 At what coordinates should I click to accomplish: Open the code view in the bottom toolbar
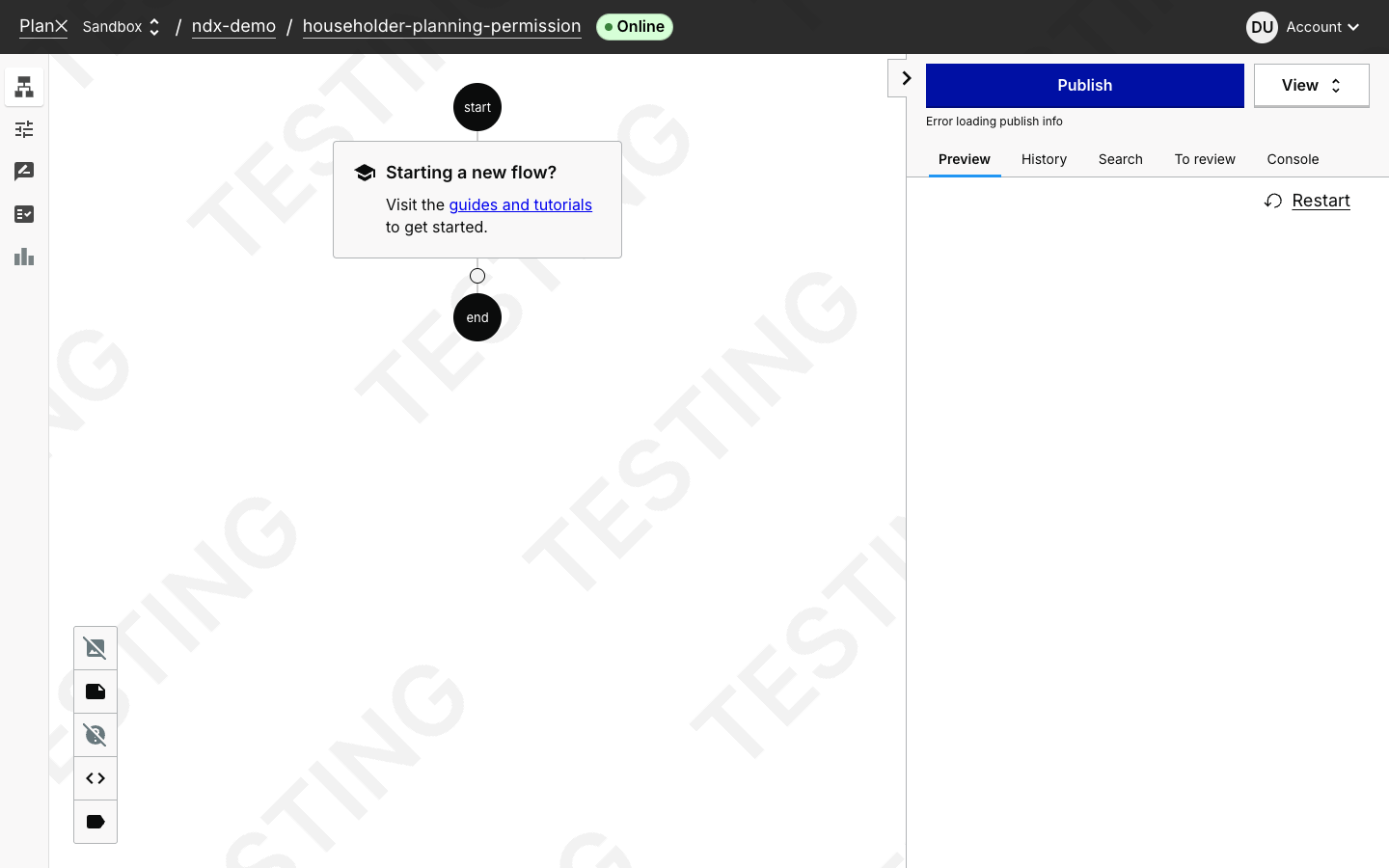[x=95, y=777]
